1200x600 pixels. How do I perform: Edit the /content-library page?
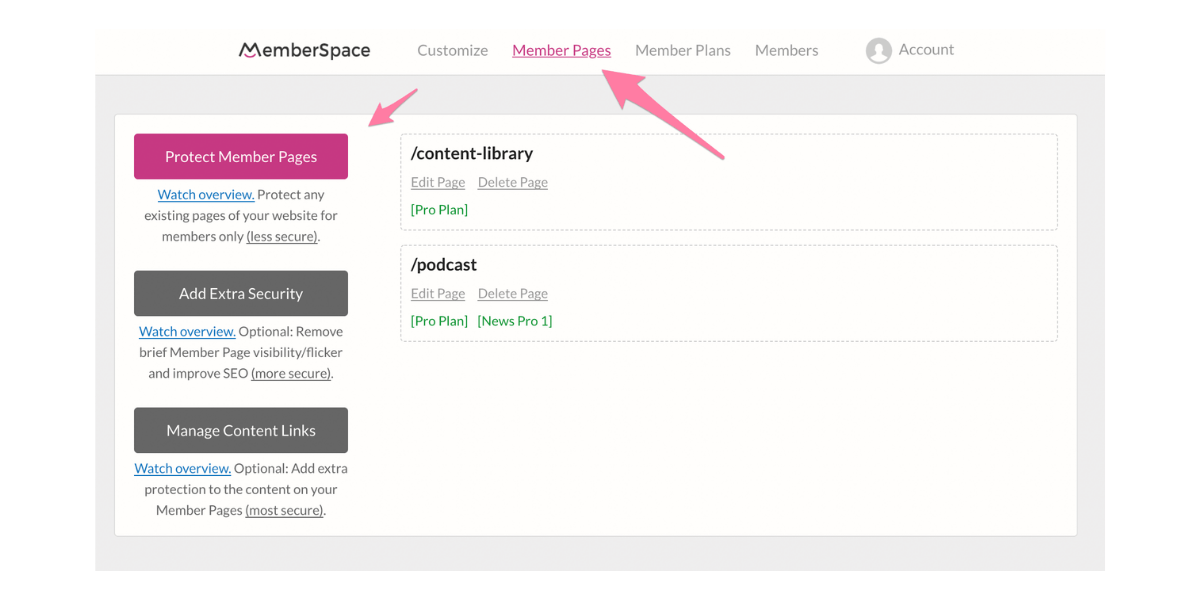[x=438, y=183]
